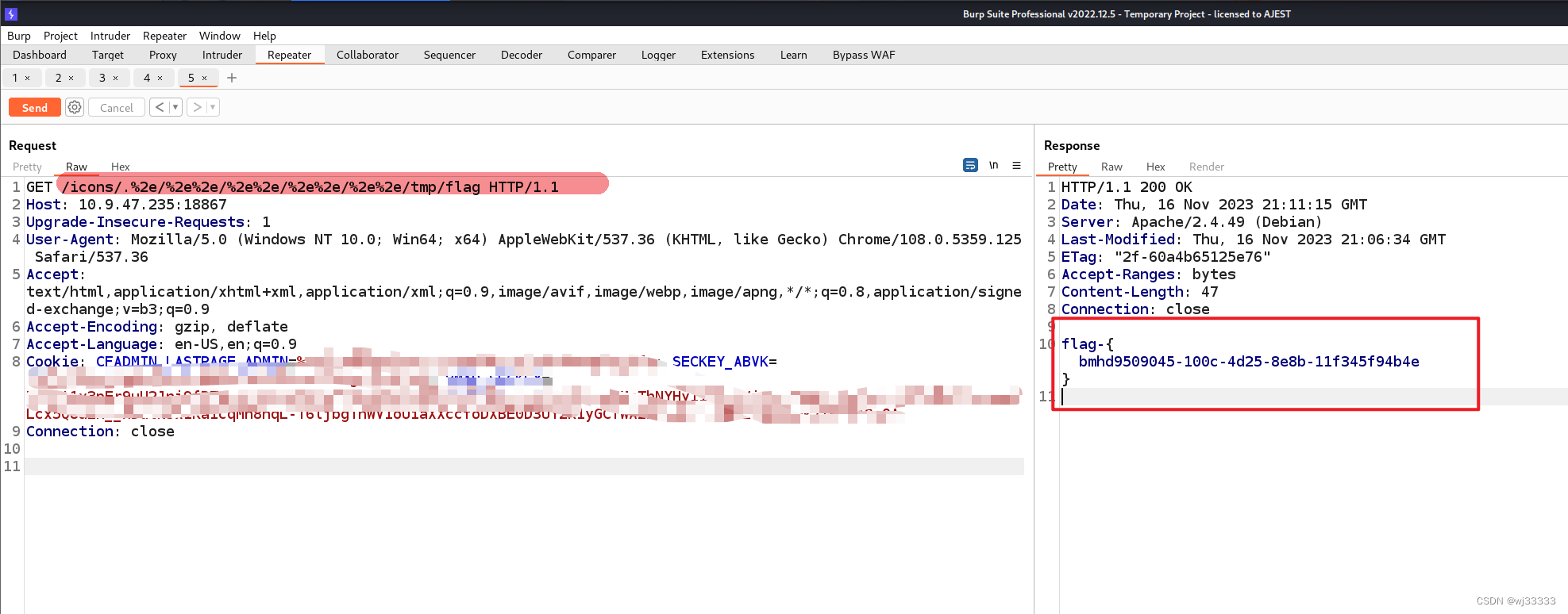
Task: Switch to the Intruder tool tab
Action: 222,55
